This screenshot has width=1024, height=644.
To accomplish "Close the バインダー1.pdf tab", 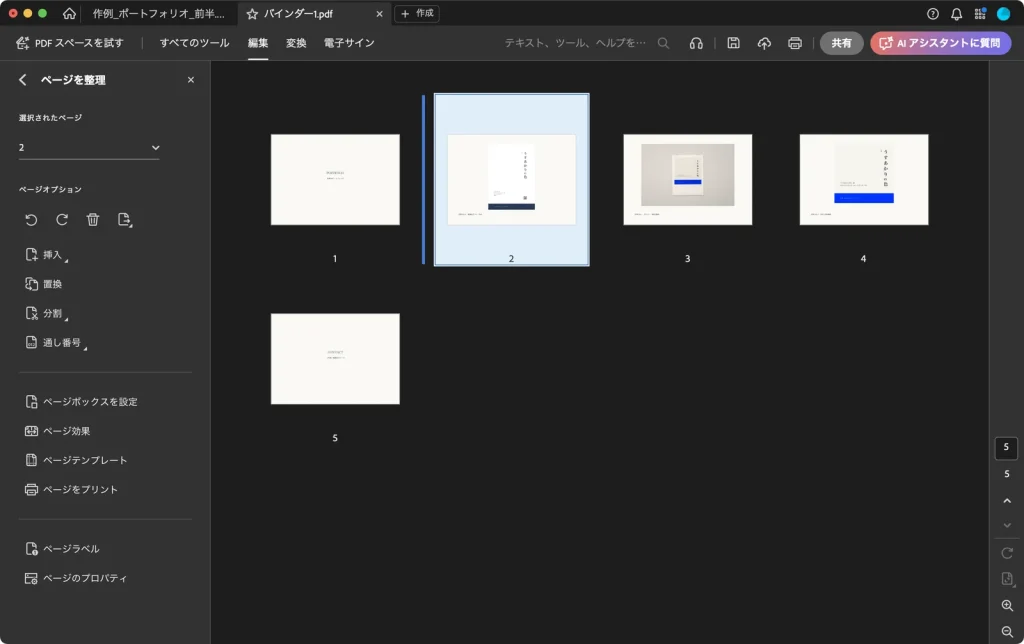I will click(x=379, y=14).
